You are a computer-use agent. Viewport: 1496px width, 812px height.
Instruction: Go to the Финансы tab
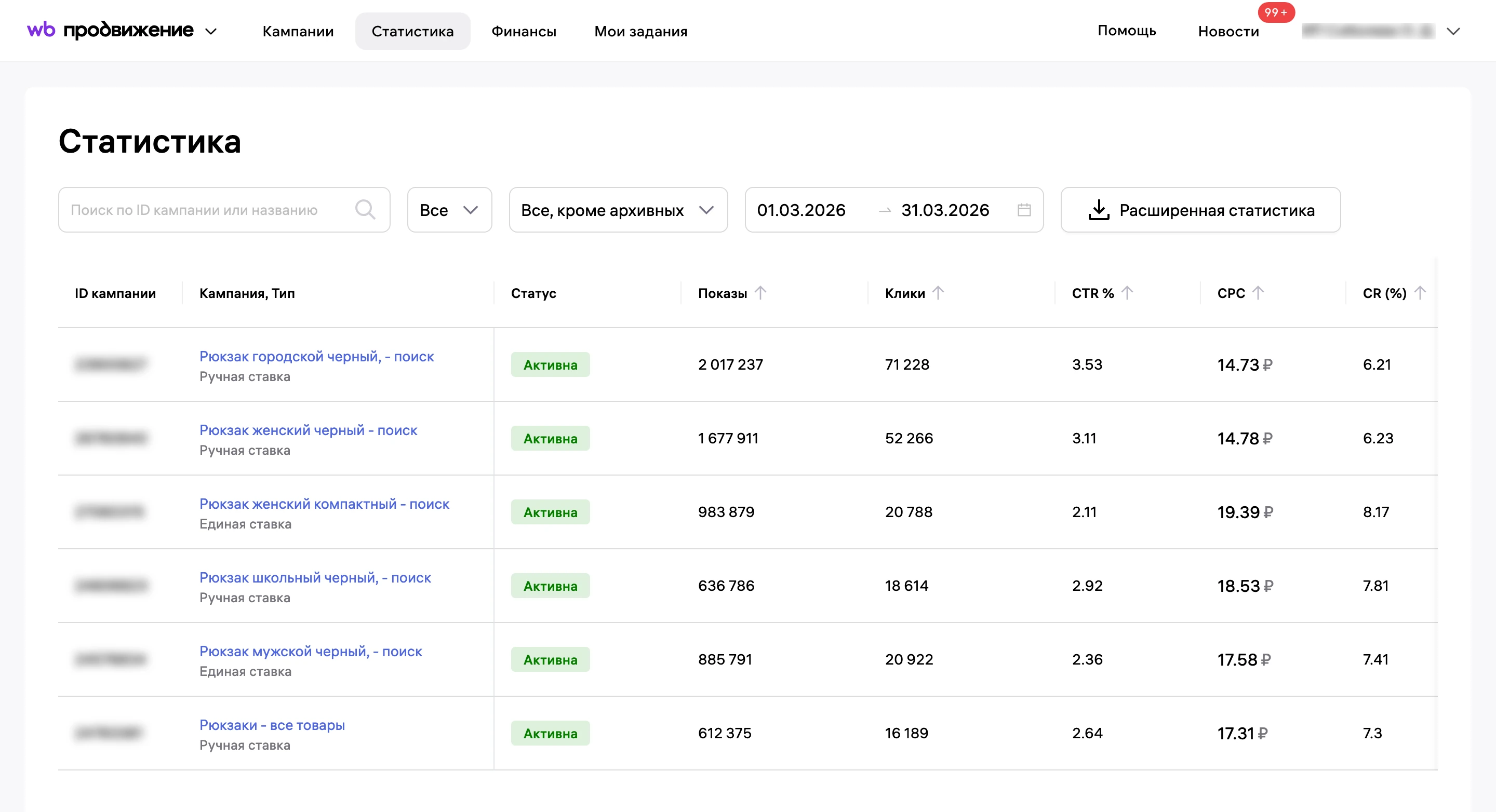click(524, 31)
